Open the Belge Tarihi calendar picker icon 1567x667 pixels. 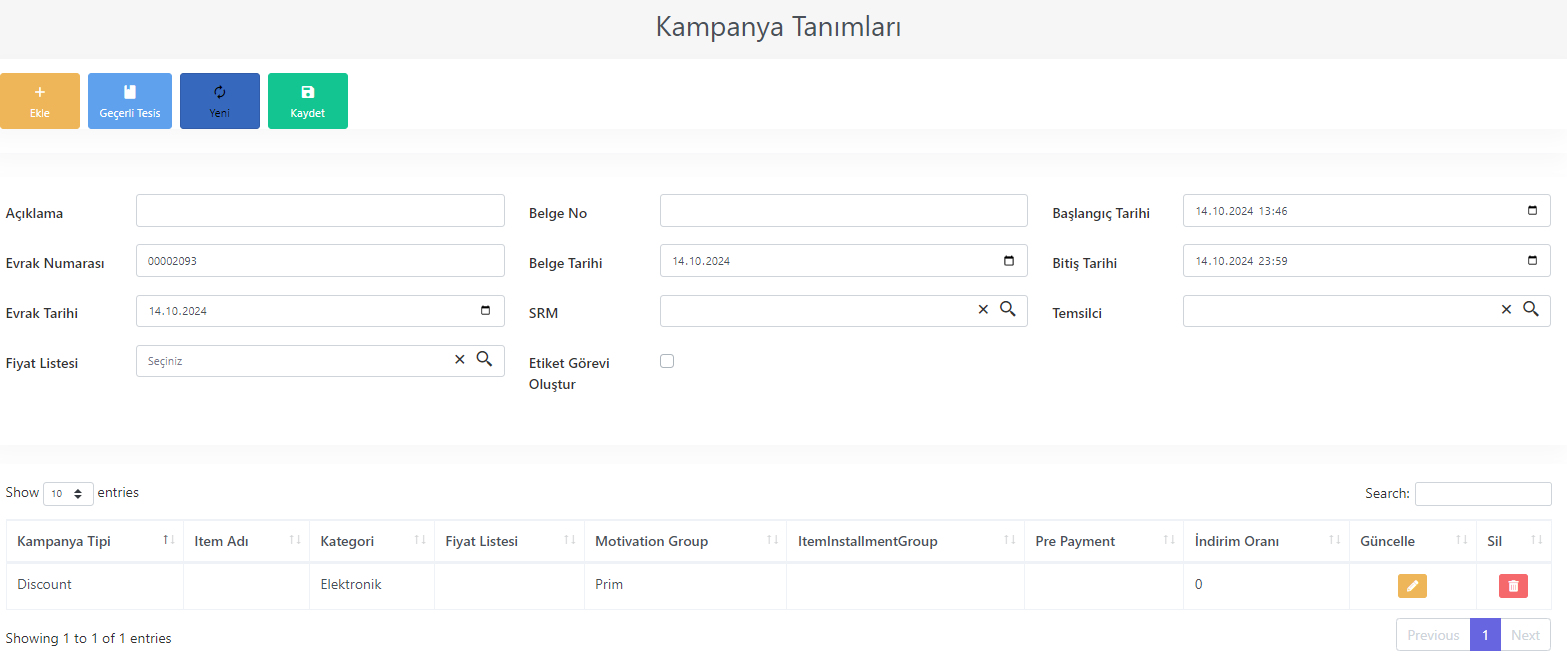(x=1009, y=261)
